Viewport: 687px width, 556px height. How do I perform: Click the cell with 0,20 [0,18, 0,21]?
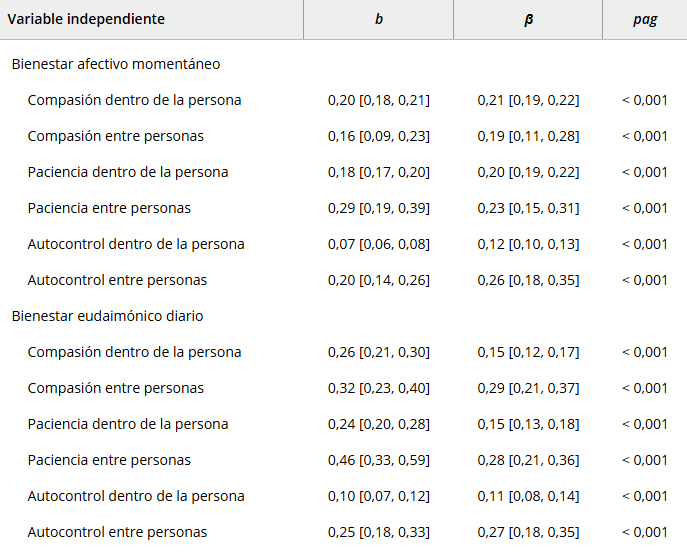click(x=378, y=100)
